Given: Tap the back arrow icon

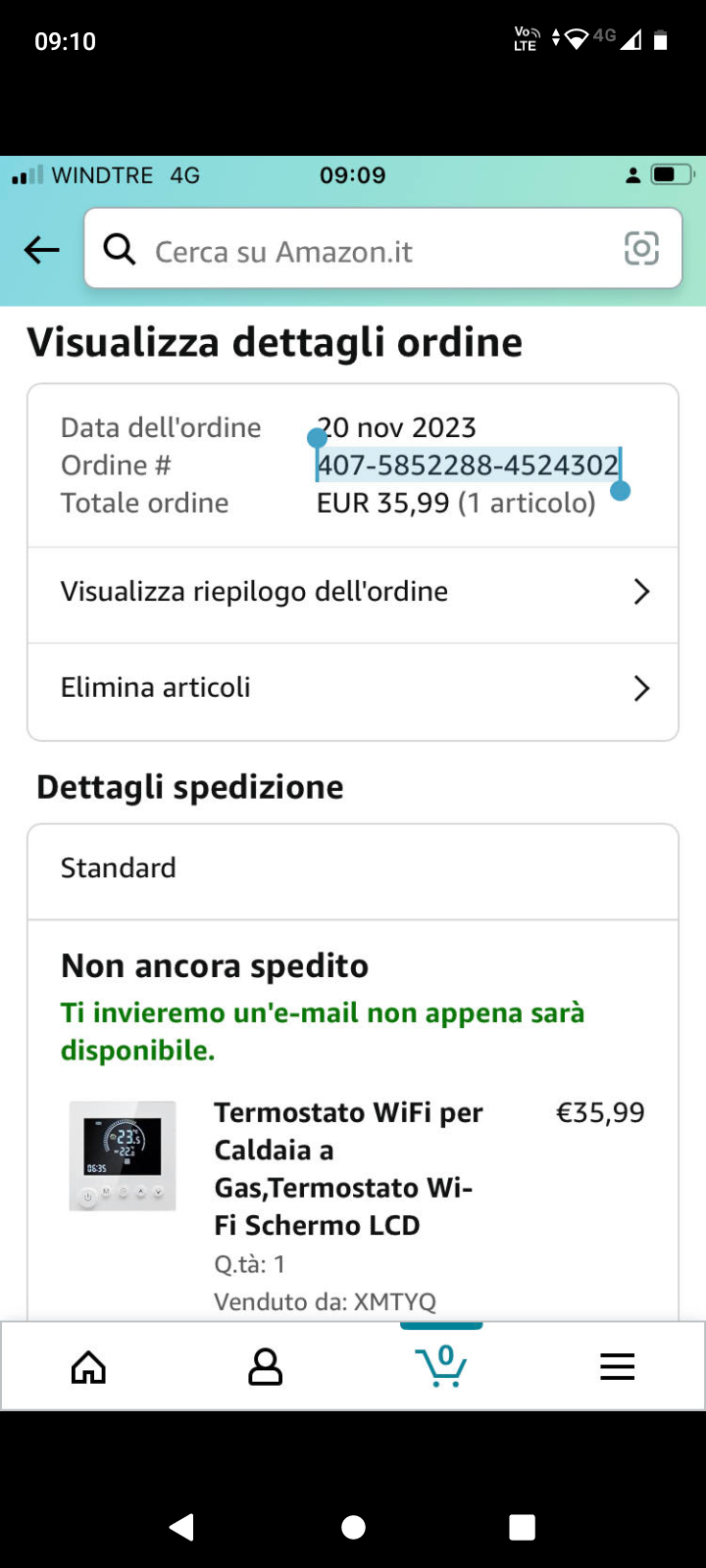Looking at the screenshot, I should [x=42, y=250].
